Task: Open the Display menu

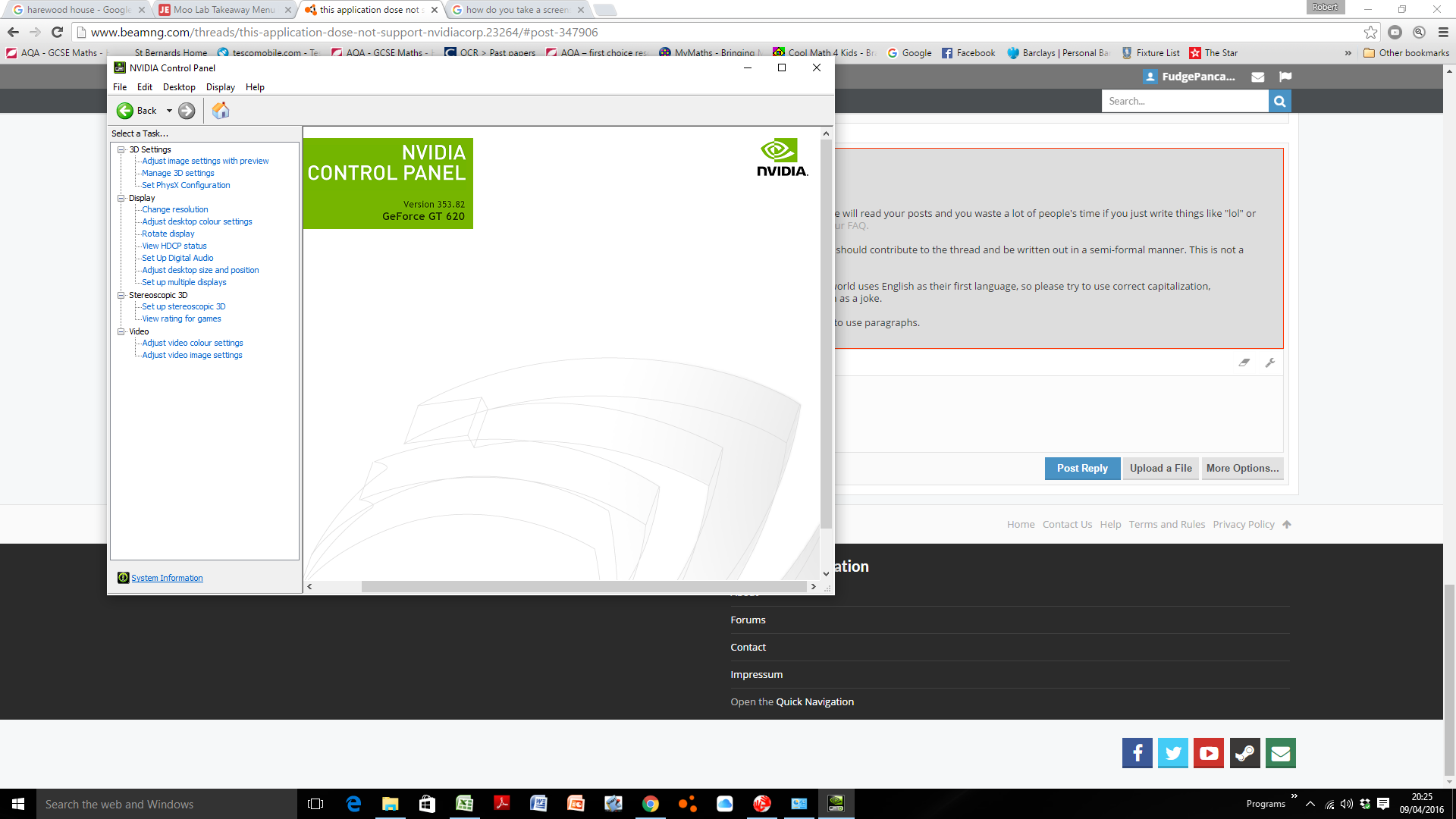Action: 221,87
